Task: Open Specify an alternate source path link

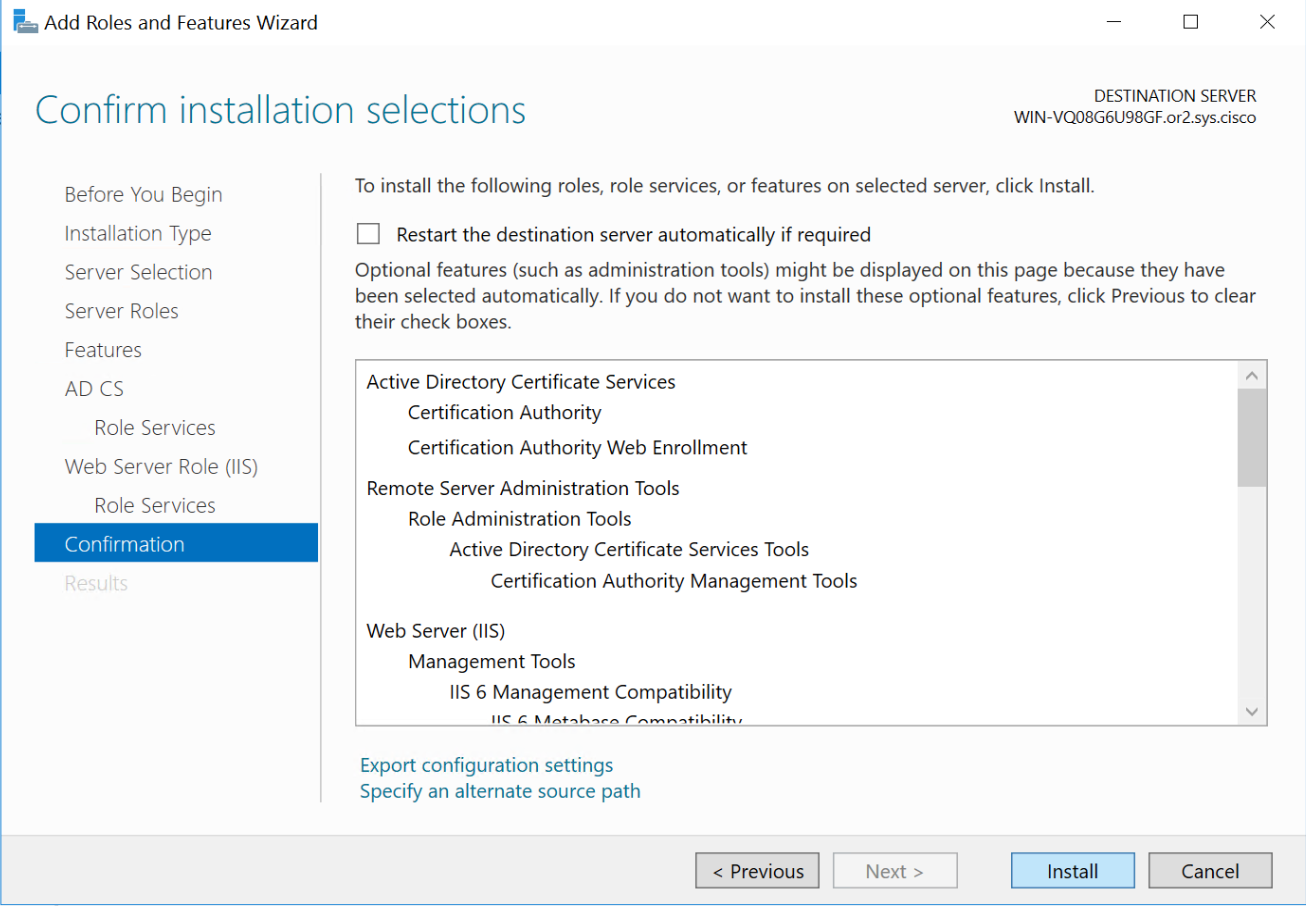Action: (500, 791)
